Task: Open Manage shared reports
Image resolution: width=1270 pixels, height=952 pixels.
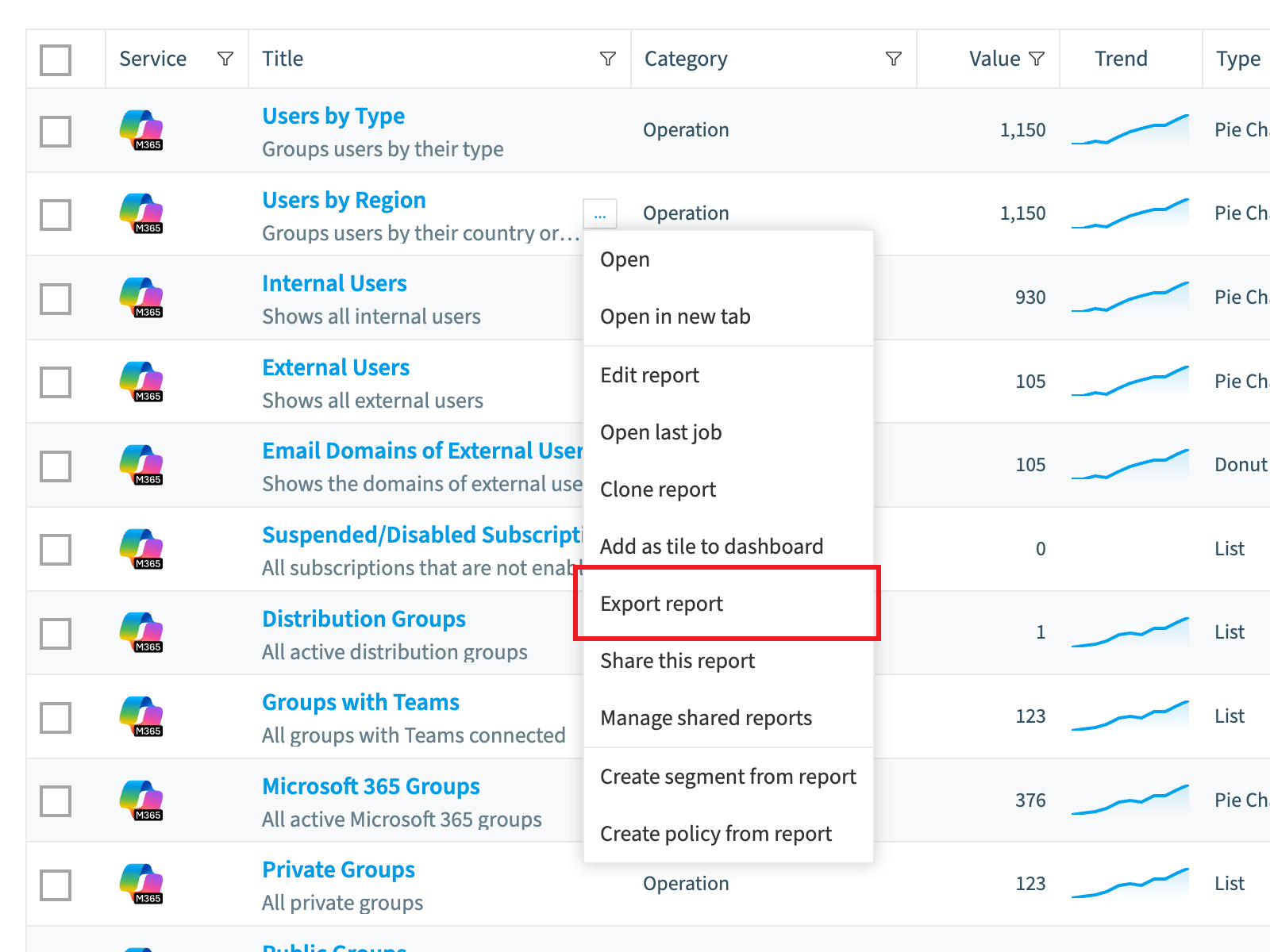Action: pyautogui.click(x=729, y=718)
